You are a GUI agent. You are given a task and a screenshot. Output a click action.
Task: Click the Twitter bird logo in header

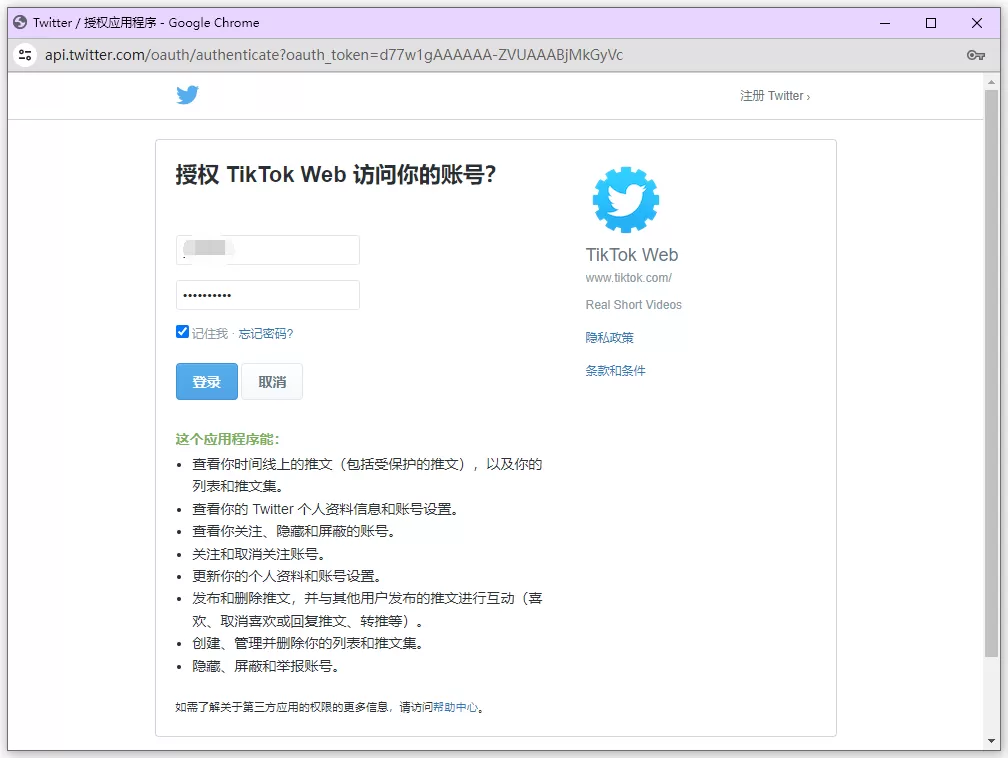[187, 95]
